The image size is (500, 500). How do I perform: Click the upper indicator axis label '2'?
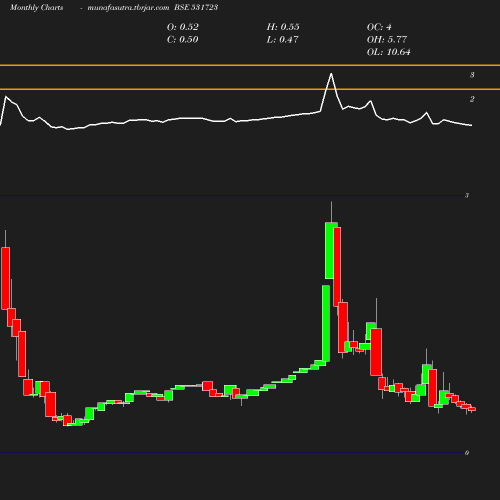[x=472, y=99]
